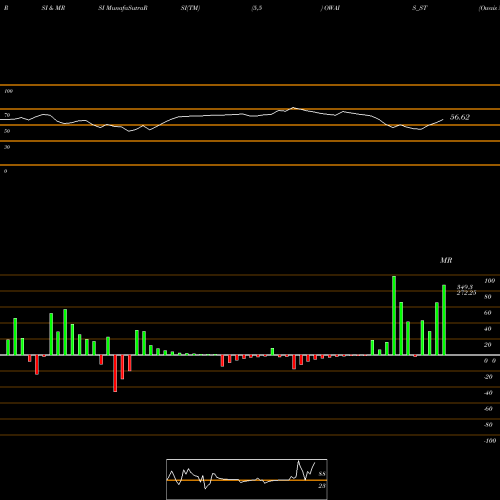Click the MR axis label -80
500x500 pixels.
coord(488,425)
